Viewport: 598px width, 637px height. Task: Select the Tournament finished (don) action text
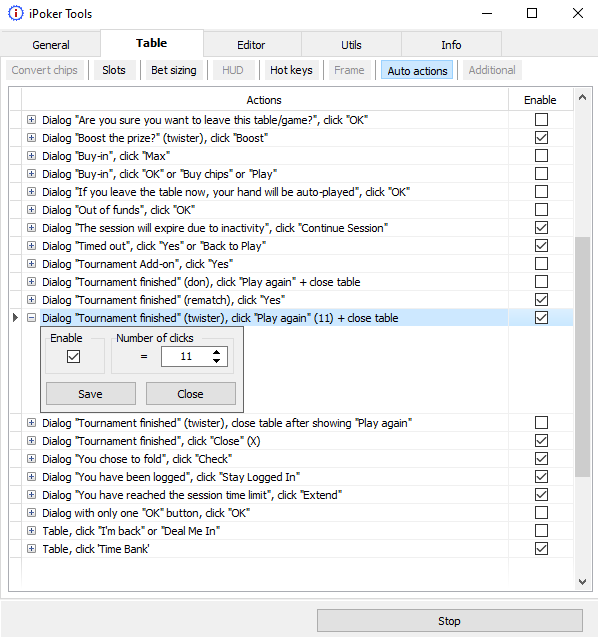coord(201,282)
